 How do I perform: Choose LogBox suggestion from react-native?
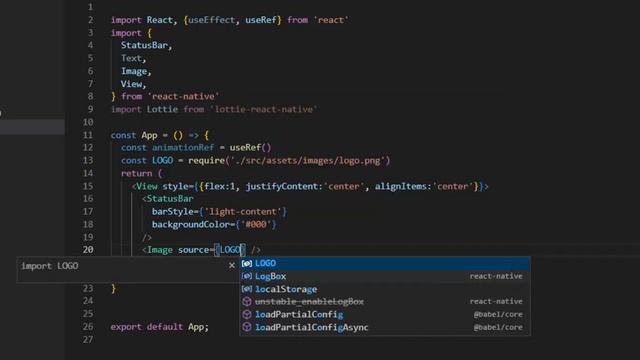point(385,276)
